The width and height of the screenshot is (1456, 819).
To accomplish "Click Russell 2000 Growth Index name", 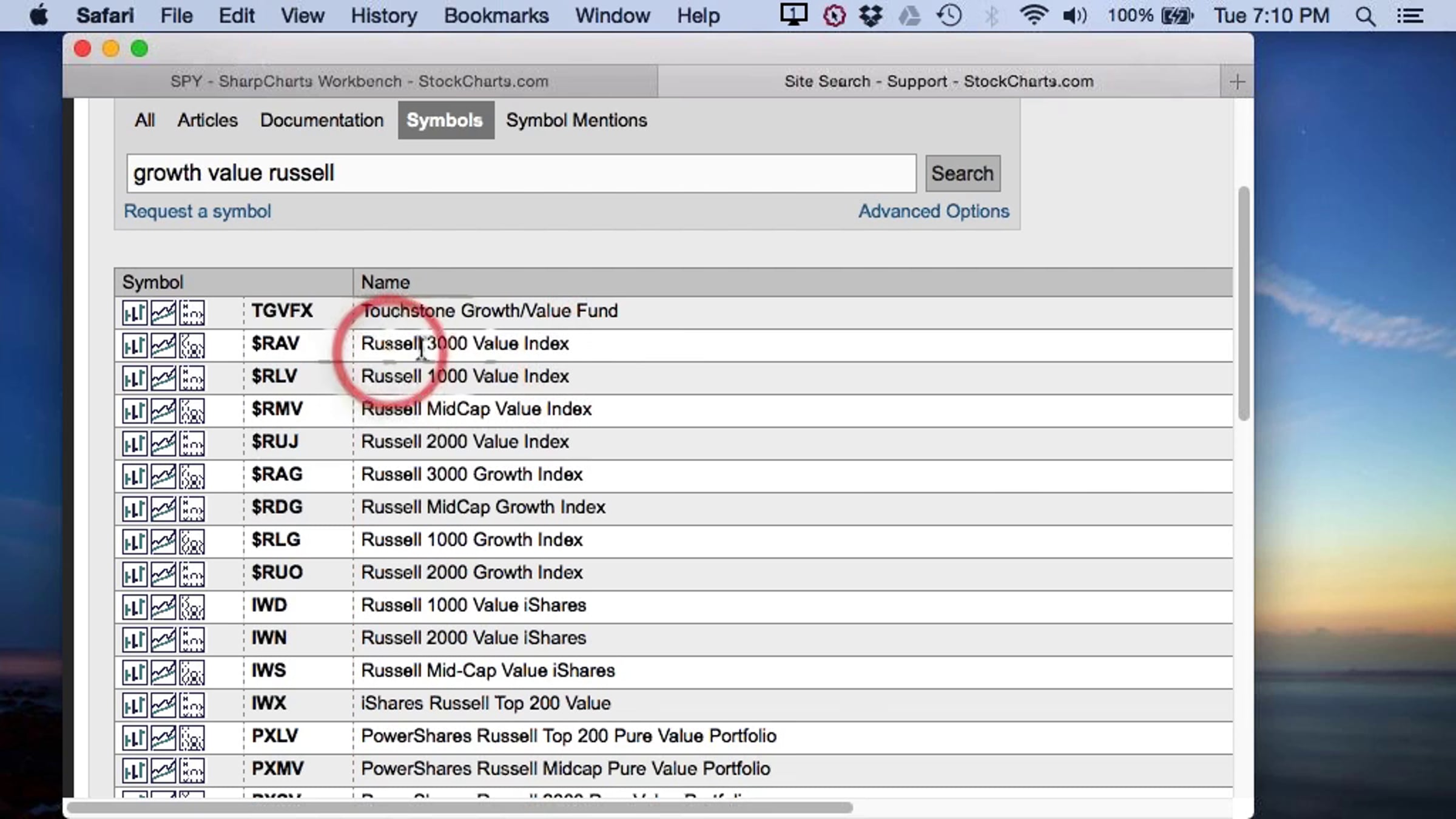I will [x=471, y=573].
